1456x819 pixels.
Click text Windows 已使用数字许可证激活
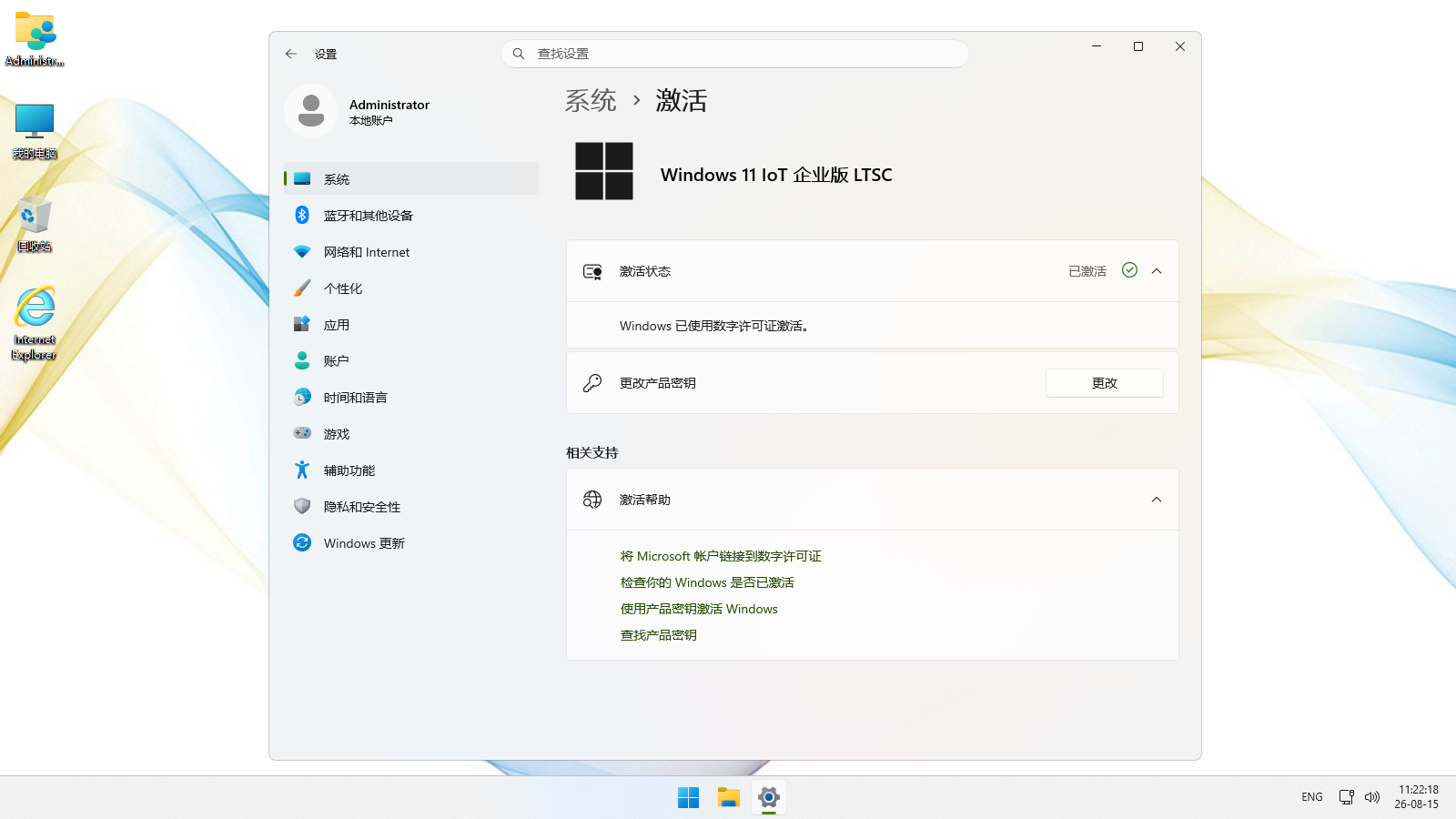point(714,326)
